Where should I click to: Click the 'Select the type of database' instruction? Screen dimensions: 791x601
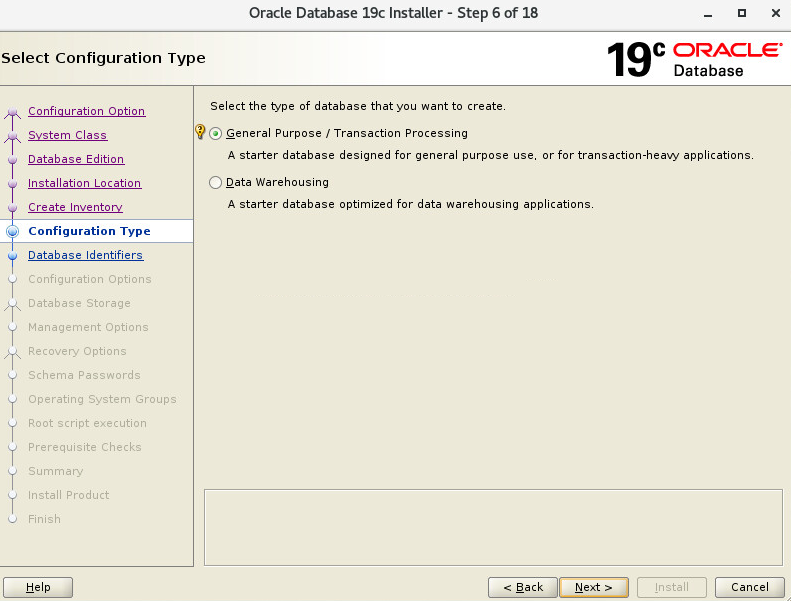[x=358, y=106]
